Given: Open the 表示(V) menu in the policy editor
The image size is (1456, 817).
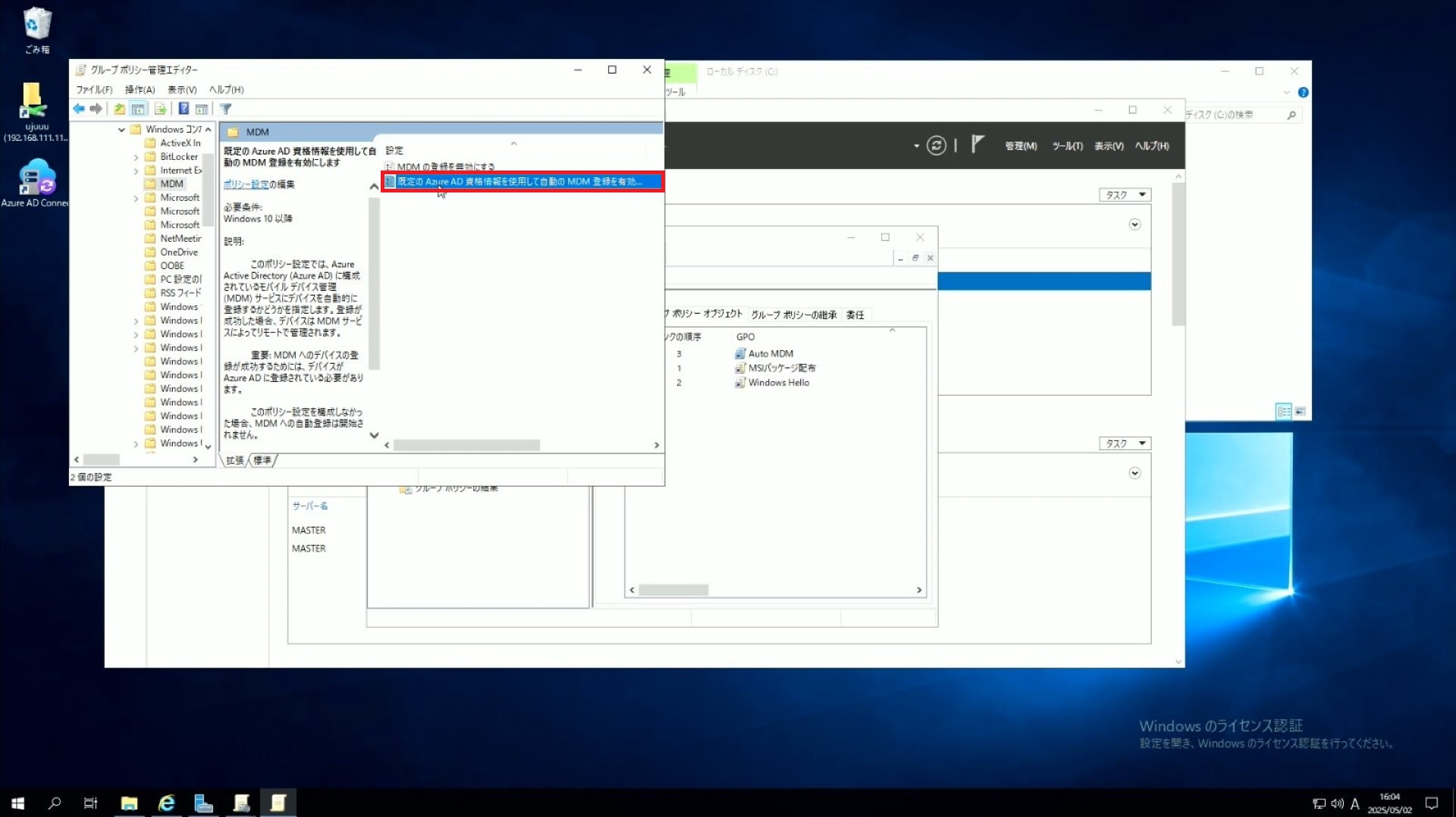Looking at the screenshot, I should click(182, 89).
